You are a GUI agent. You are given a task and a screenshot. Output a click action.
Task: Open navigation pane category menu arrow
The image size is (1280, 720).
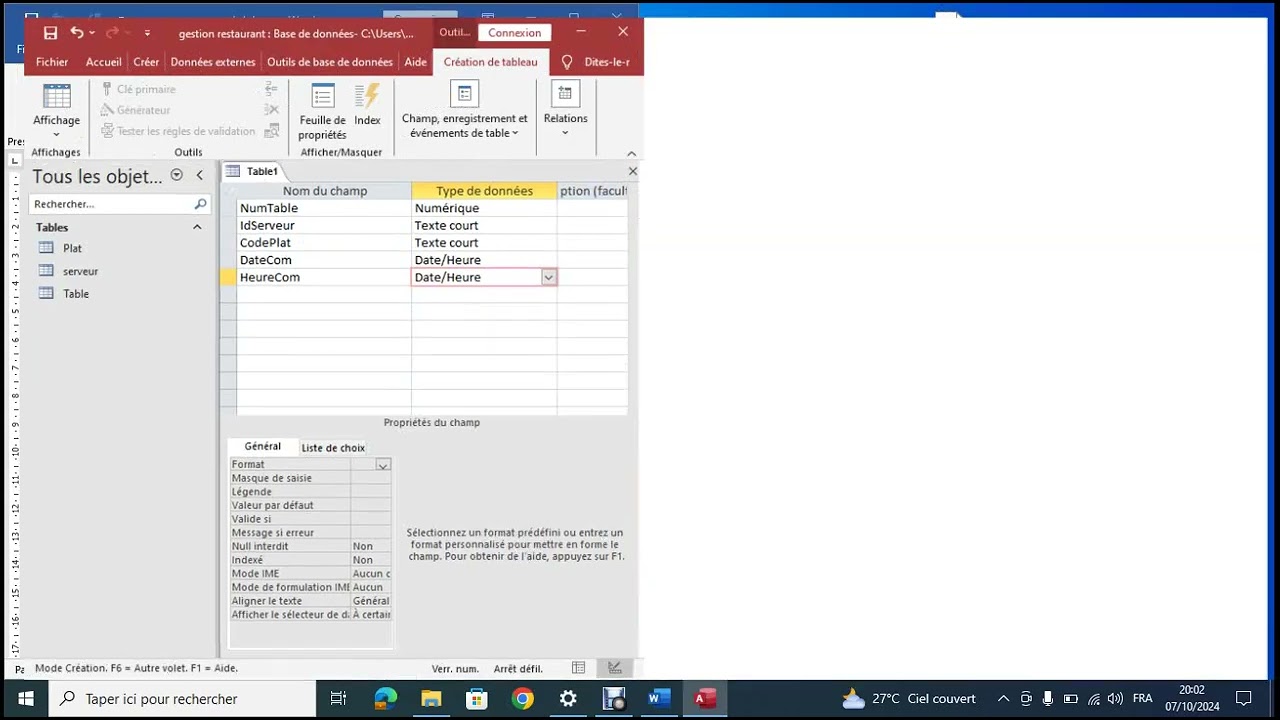tap(177, 175)
